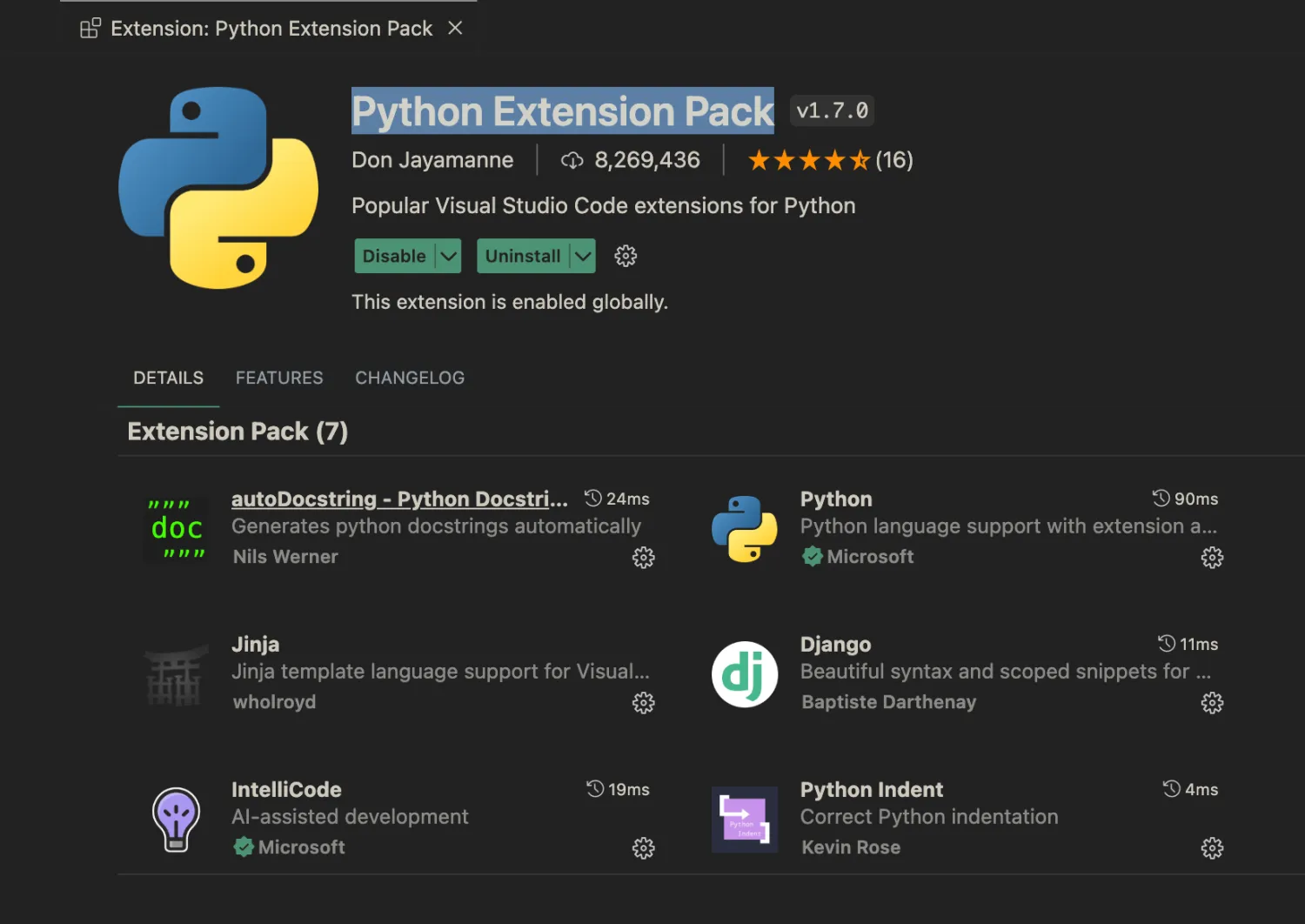Open the CHANGELOG tab
The height and width of the screenshot is (924, 1305).
[410, 378]
